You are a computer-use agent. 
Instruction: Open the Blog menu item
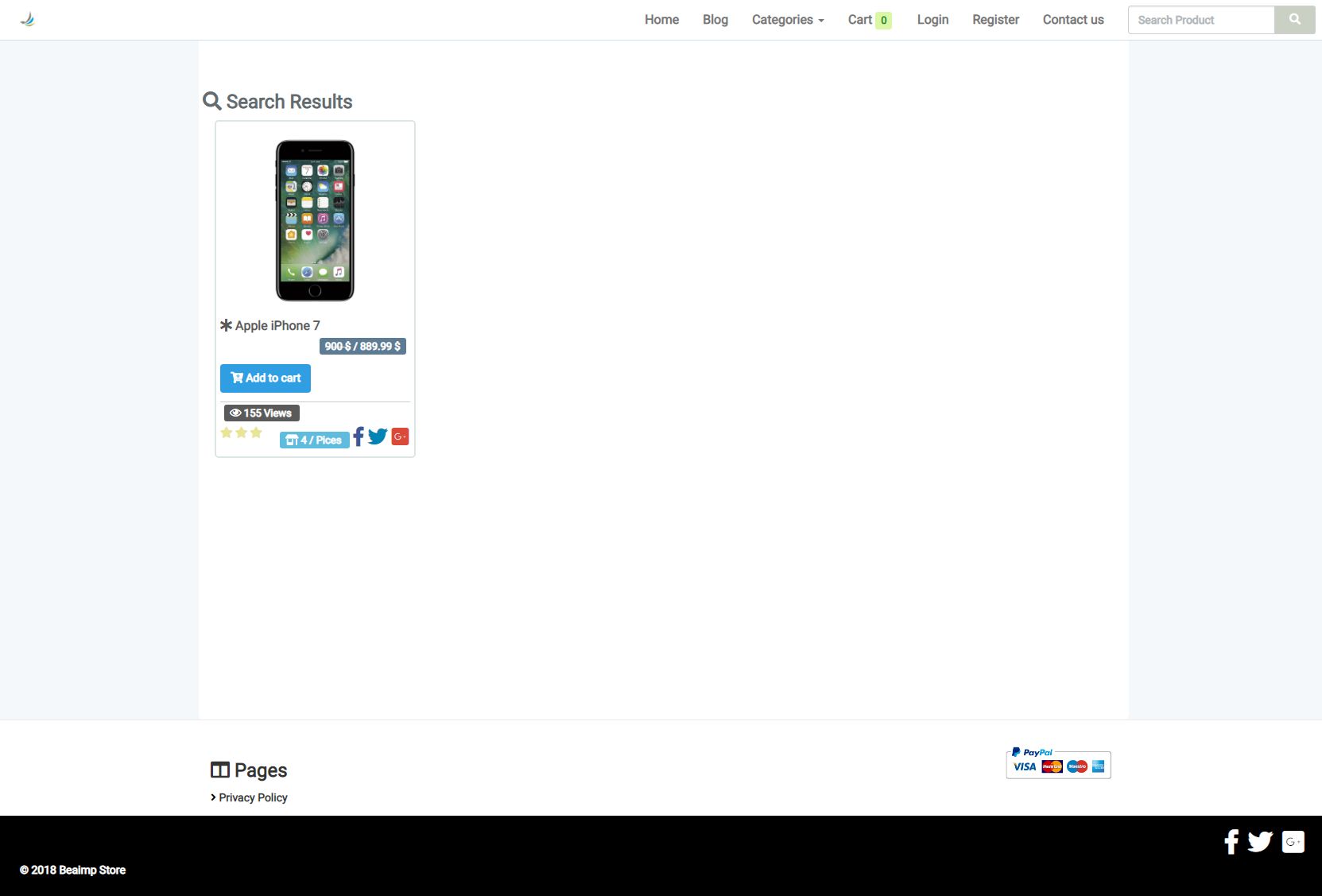tap(715, 20)
